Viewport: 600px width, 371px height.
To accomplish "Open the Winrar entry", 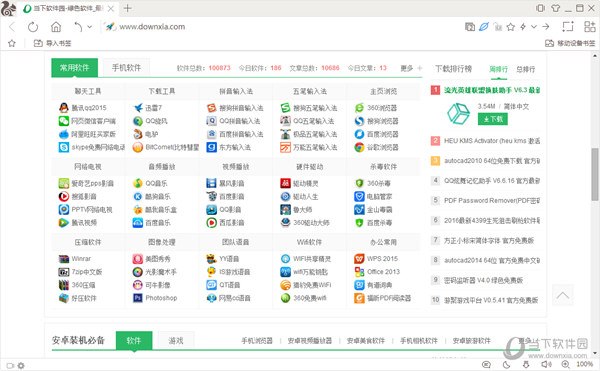I will [81, 259].
